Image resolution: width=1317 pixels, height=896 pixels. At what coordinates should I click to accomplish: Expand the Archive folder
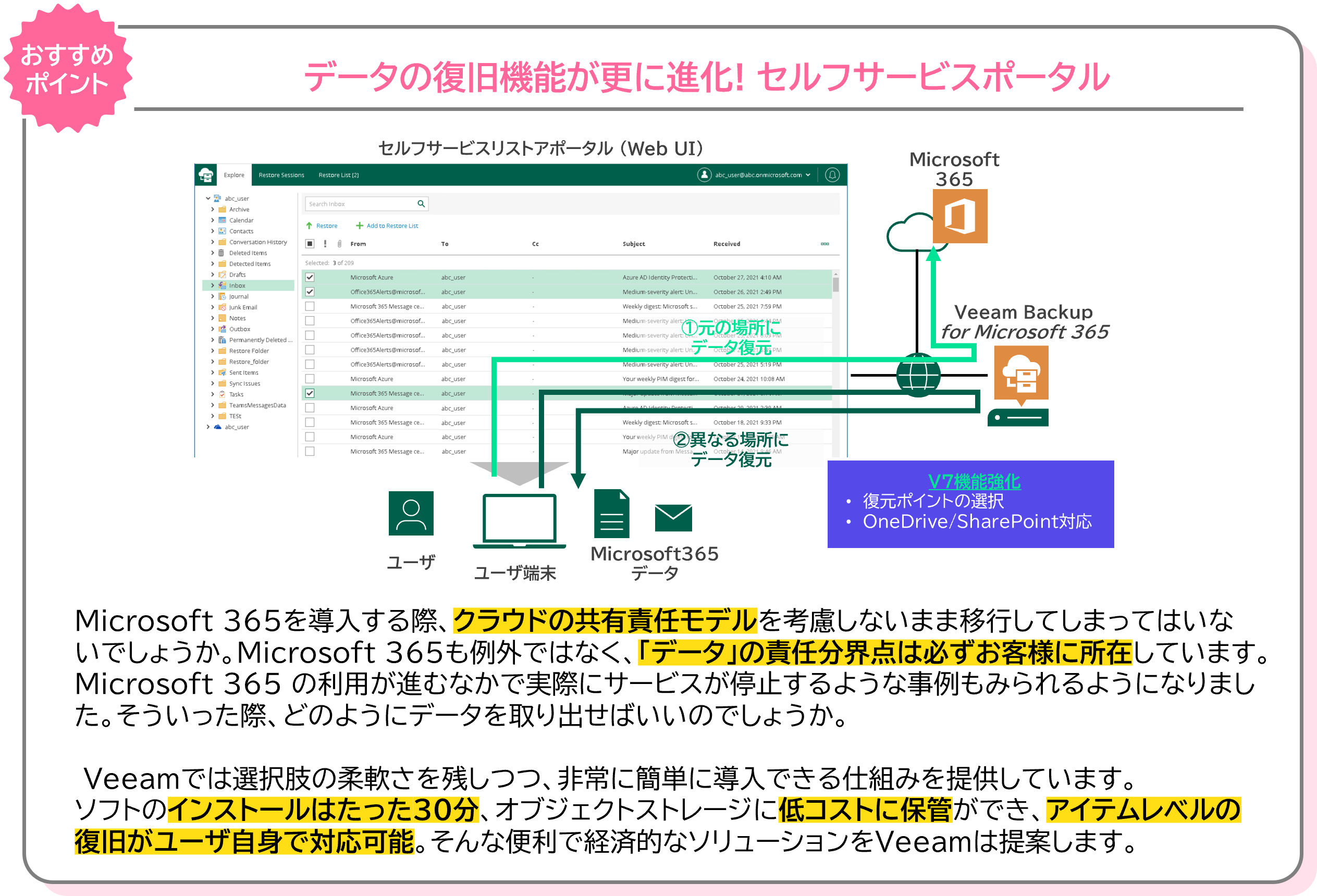(213, 209)
